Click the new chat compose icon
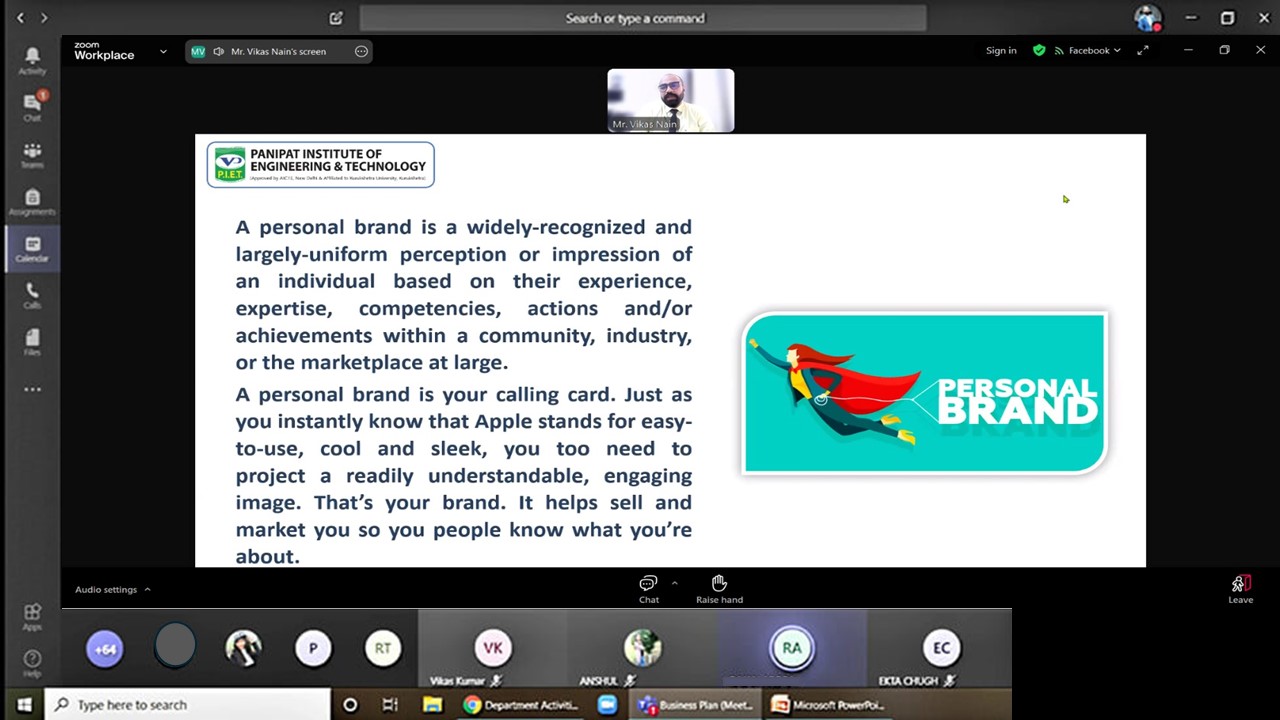Viewport: 1280px width, 720px height. click(x=336, y=18)
